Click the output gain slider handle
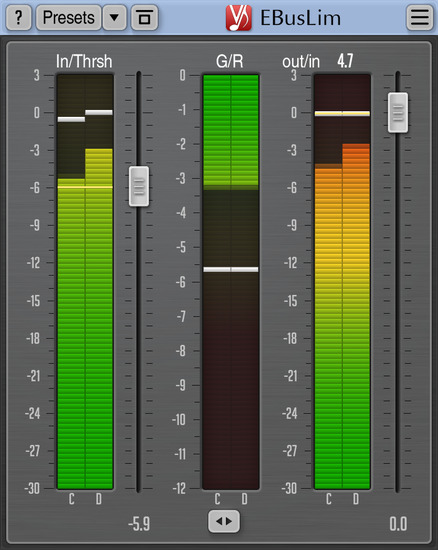The image size is (438, 550). 398,113
